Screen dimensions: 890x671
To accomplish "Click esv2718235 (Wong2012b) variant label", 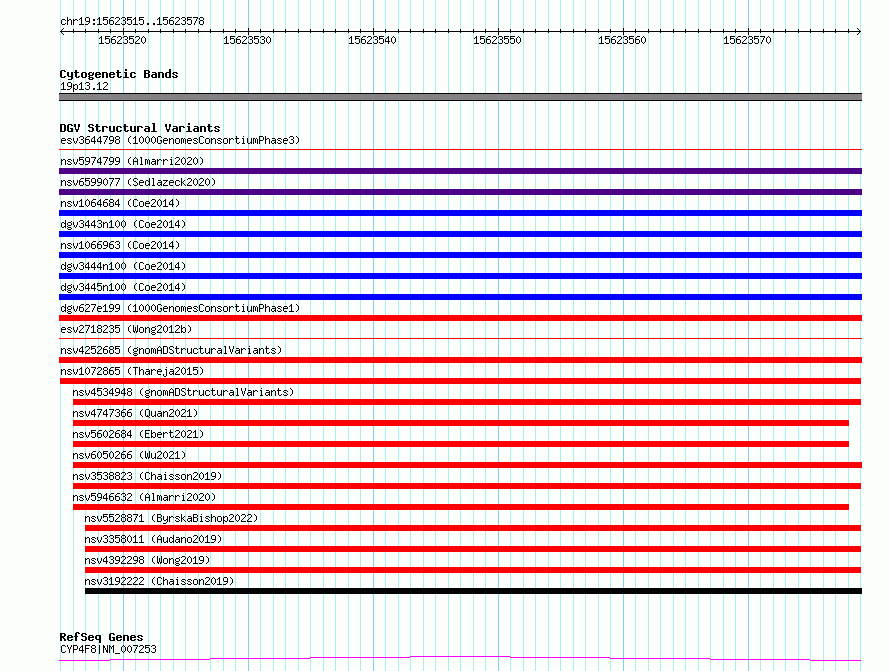I will (x=126, y=329).
